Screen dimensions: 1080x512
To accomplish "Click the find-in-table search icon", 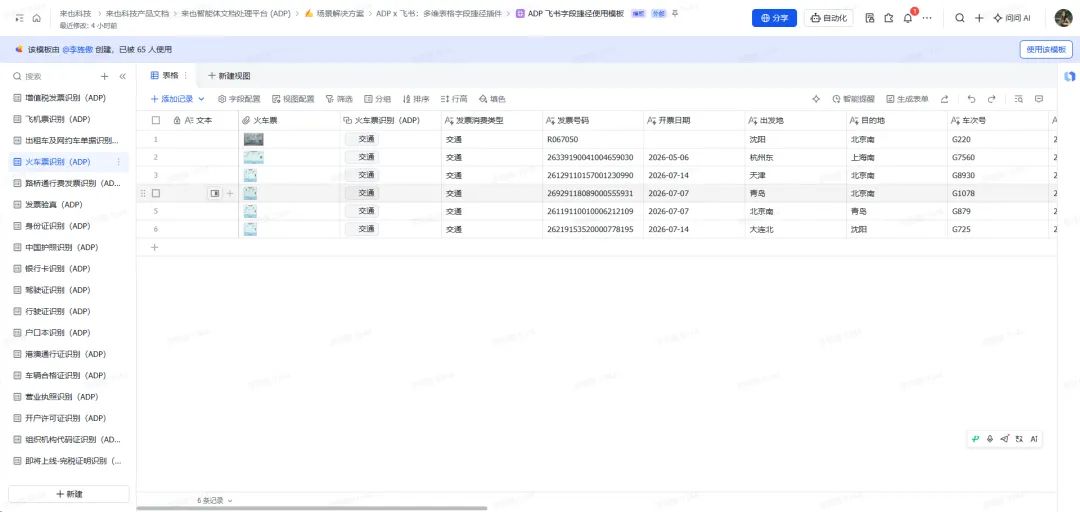I will point(1019,99).
